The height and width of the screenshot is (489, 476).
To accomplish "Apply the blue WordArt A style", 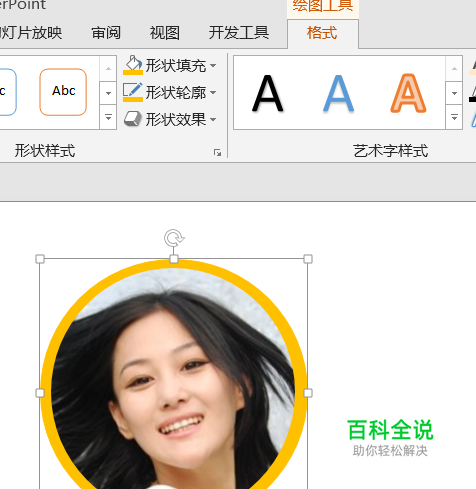I will (x=338, y=93).
